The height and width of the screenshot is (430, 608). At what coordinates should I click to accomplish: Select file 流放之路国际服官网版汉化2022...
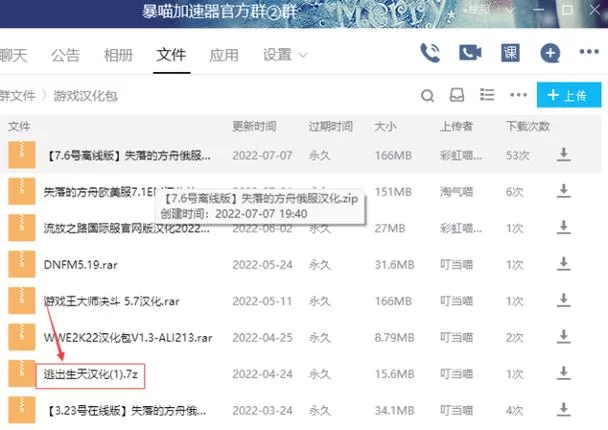127,228
